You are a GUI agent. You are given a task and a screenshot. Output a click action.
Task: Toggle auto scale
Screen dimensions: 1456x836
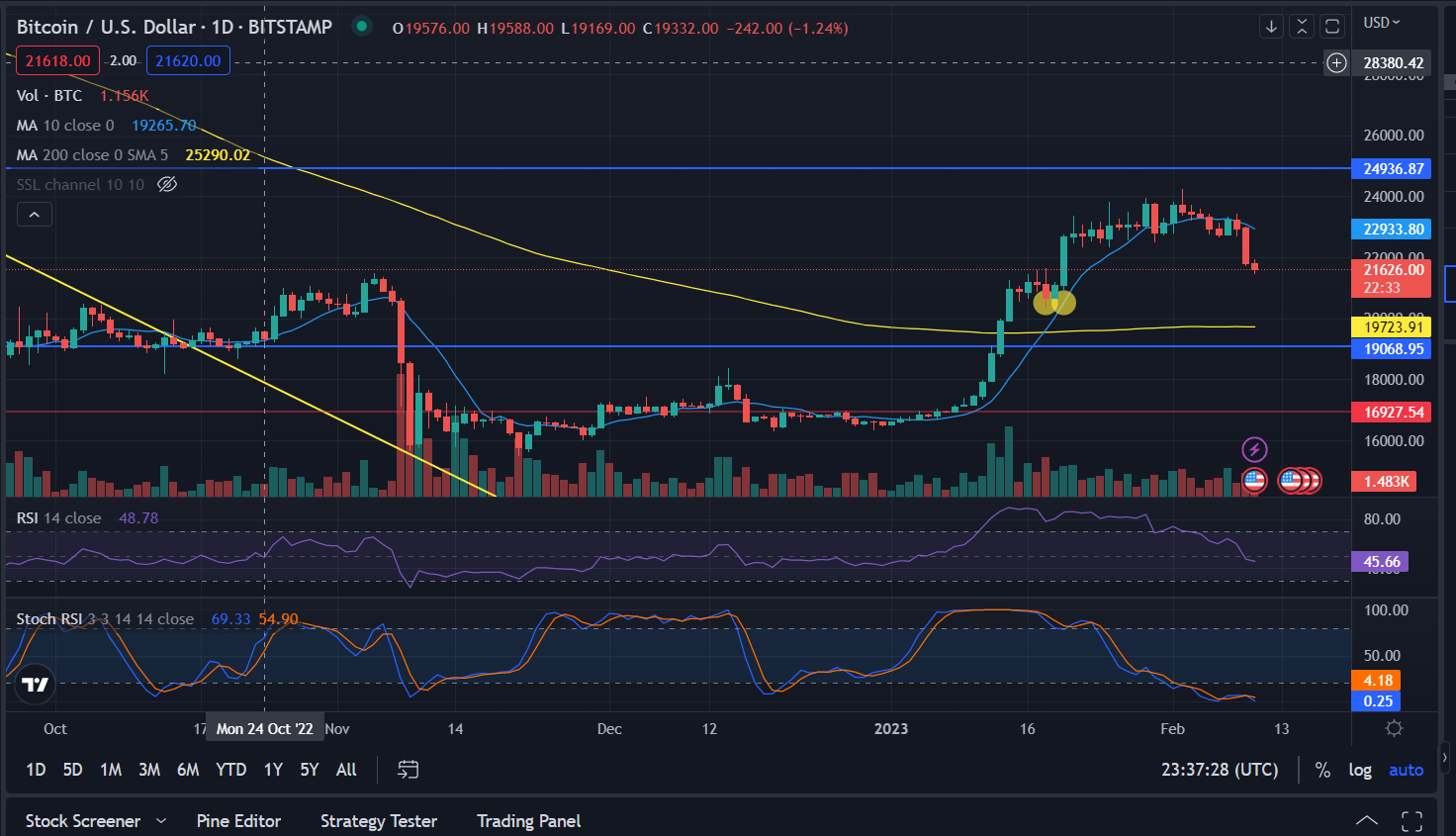1406,770
